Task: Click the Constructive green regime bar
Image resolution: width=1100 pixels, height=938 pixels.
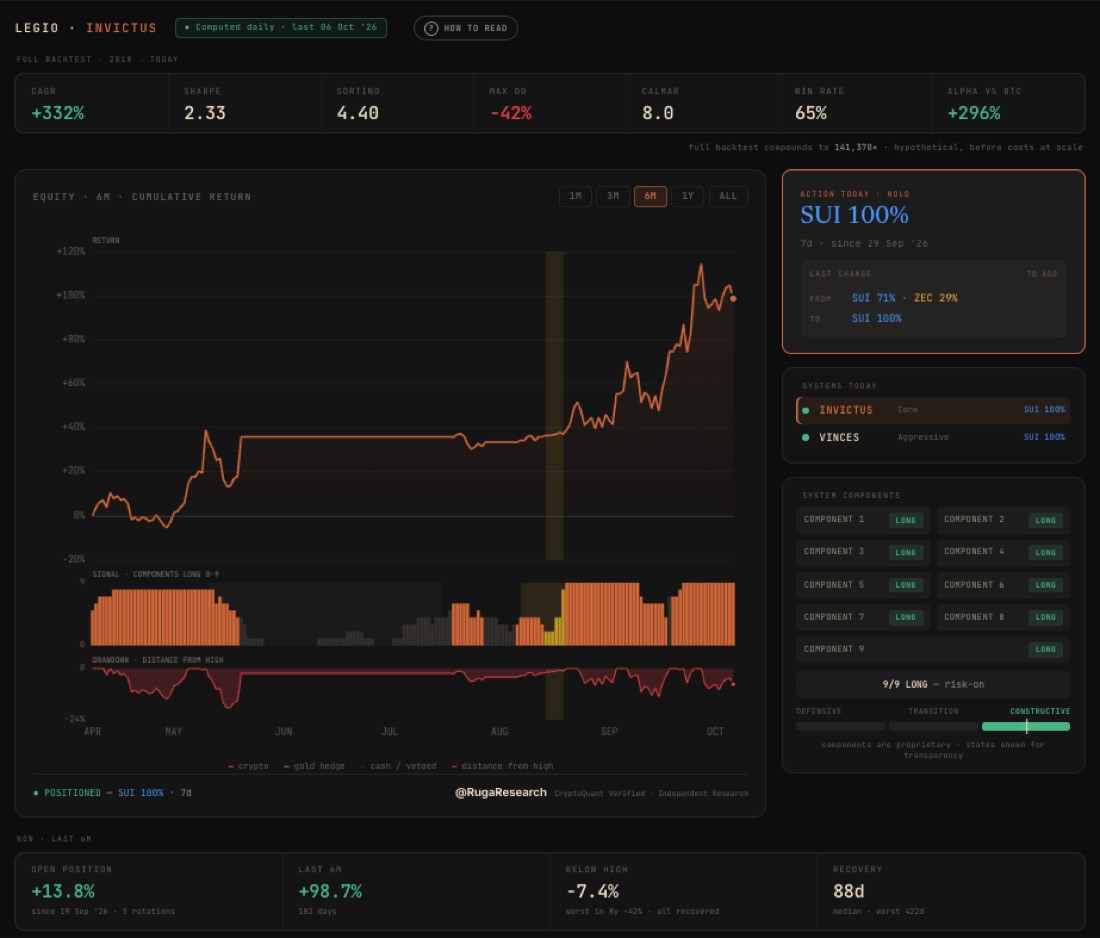Action: pyautogui.click(x=1026, y=727)
